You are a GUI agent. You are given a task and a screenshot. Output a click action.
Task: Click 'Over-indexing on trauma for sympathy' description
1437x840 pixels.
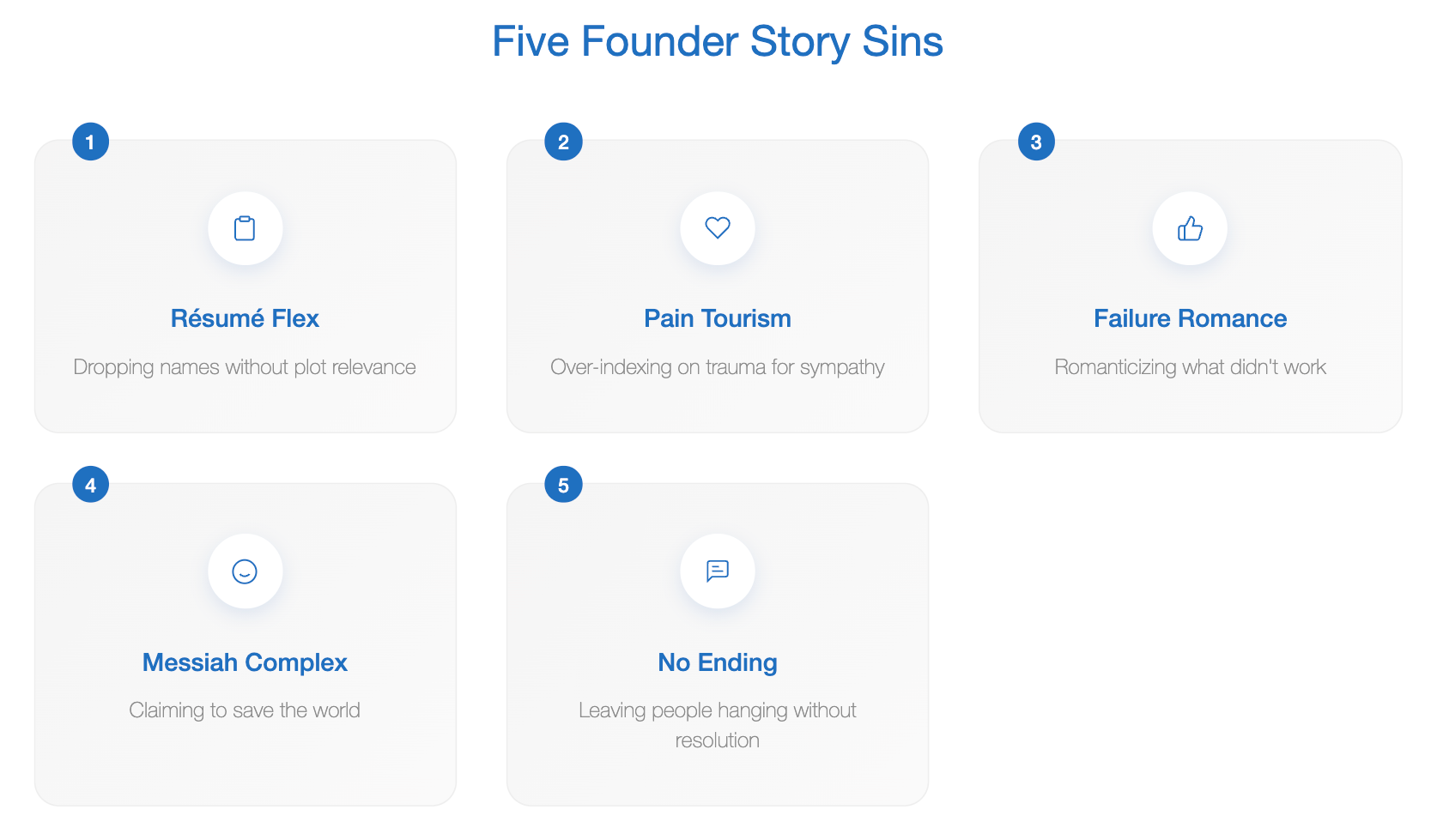point(718,367)
